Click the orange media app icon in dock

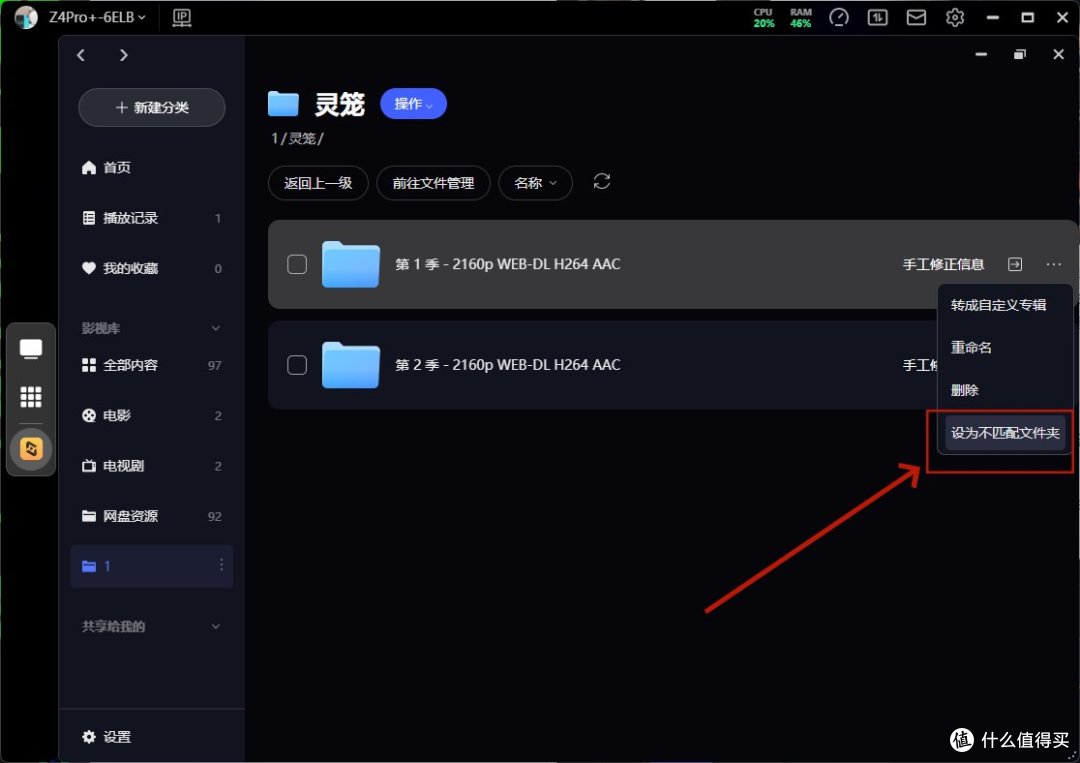tap(31, 449)
